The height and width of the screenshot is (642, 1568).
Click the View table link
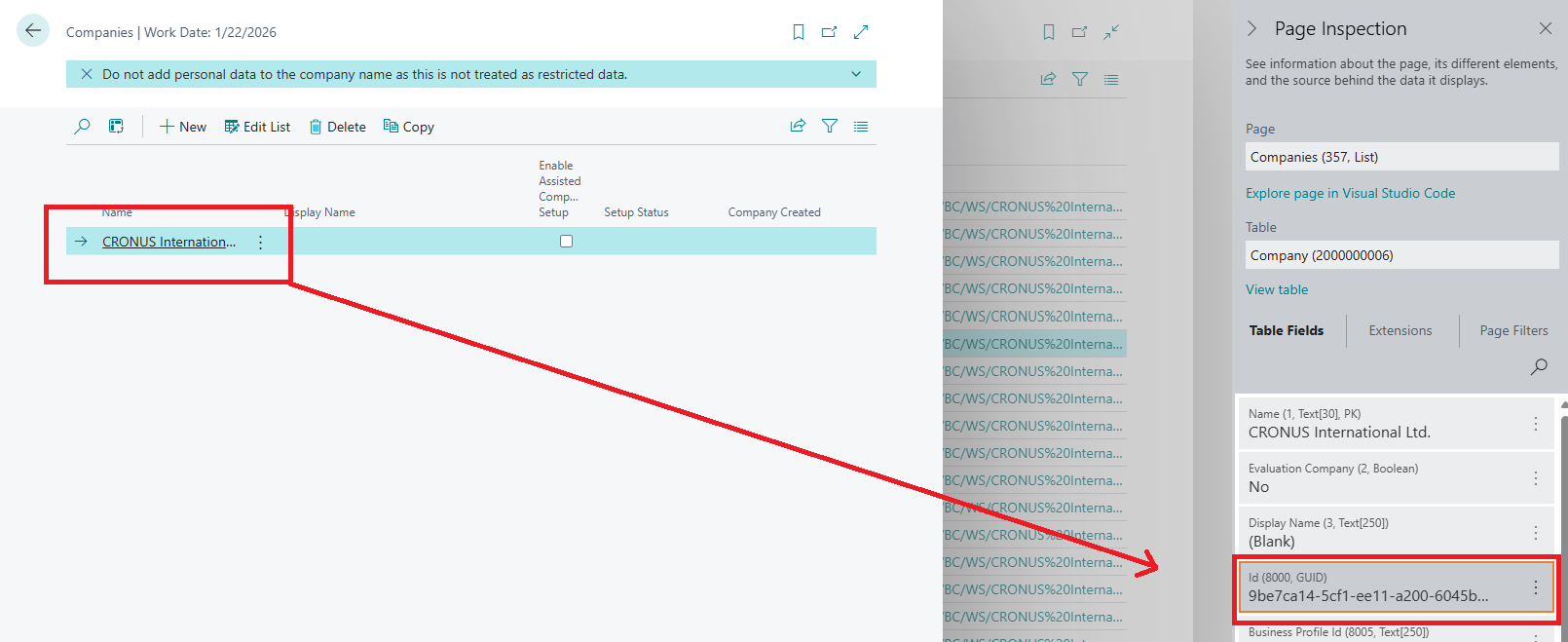pos(1277,290)
